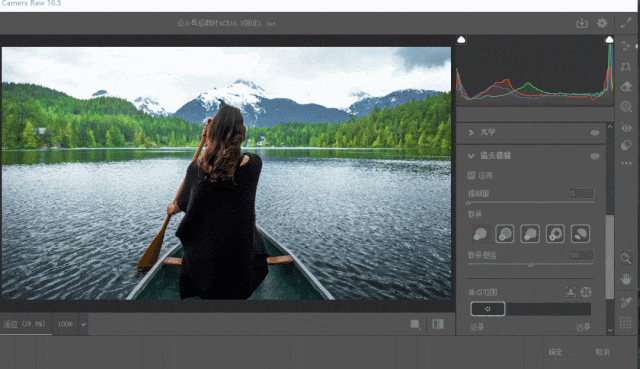Image resolution: width=640 pixels, height=369 pixels.
Task: Click the canoe photo preview
Action: coord(227,173)
